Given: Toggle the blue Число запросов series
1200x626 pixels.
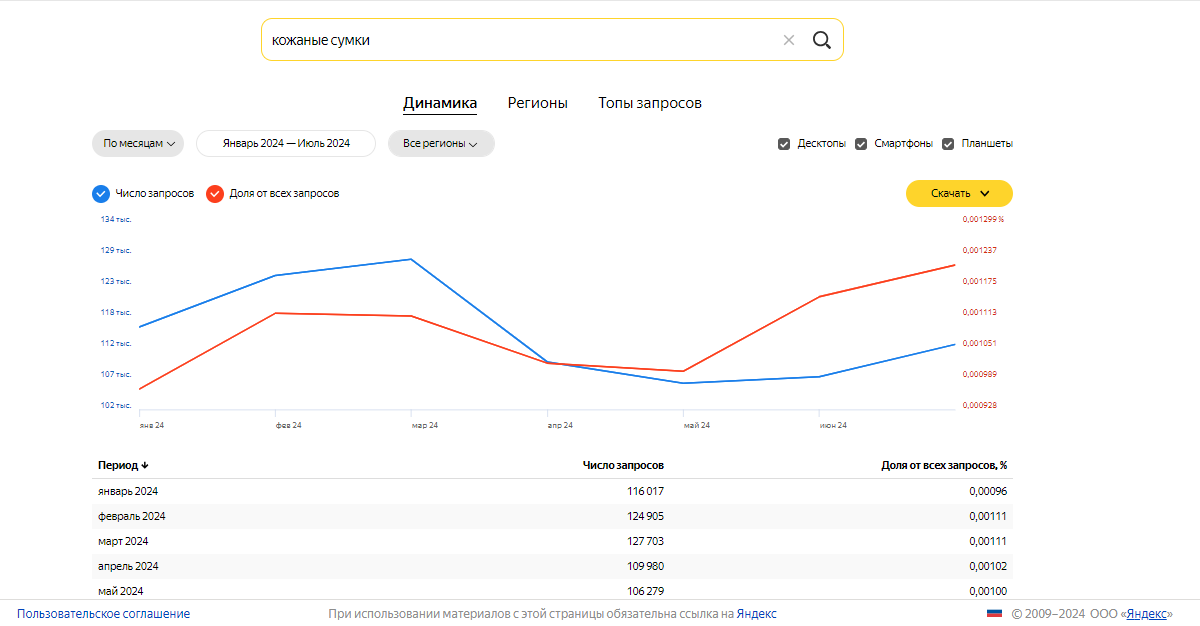Looking at the screenshot, I should coord(100,193).
